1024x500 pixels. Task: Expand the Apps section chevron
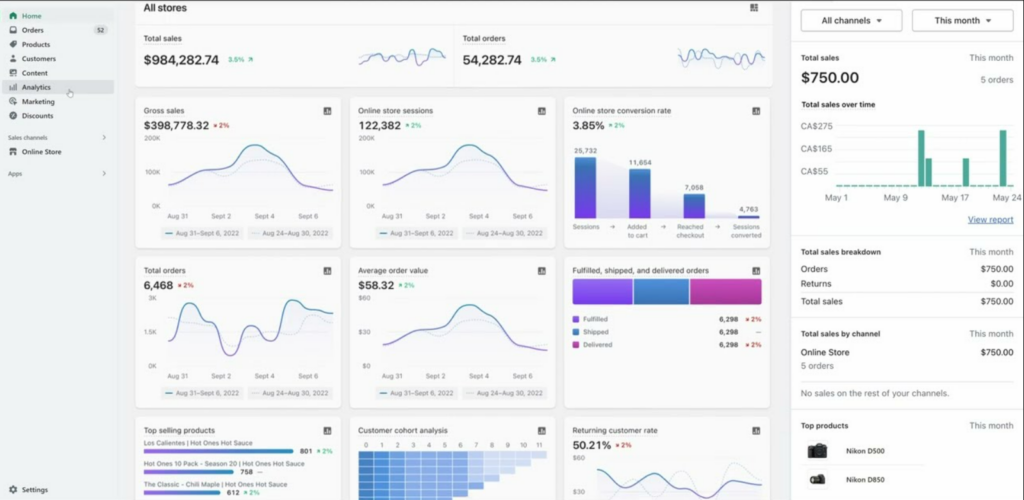click(x=104, y=174)
